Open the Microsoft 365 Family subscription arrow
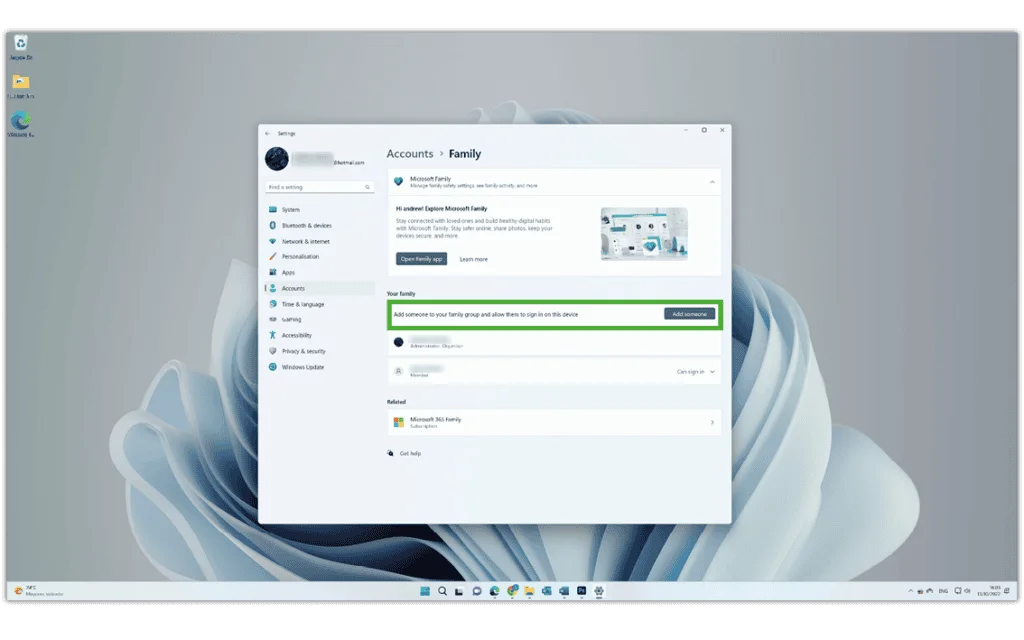The image size is (1024, 640). click(712, 421)
